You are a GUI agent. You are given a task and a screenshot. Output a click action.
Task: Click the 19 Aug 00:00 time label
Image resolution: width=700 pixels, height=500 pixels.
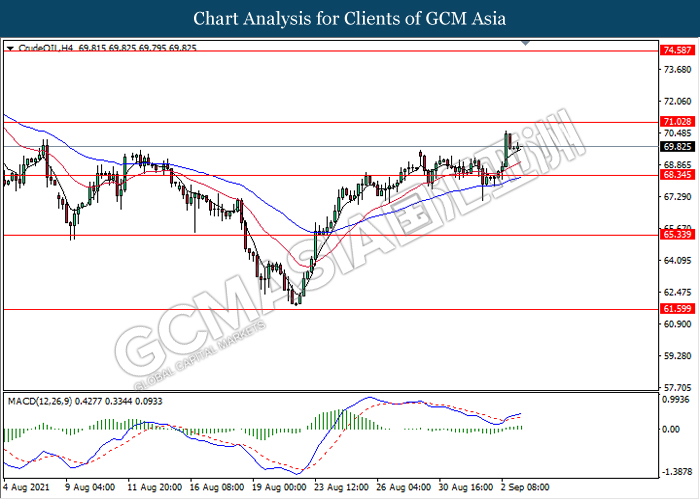tap(279, 487)
